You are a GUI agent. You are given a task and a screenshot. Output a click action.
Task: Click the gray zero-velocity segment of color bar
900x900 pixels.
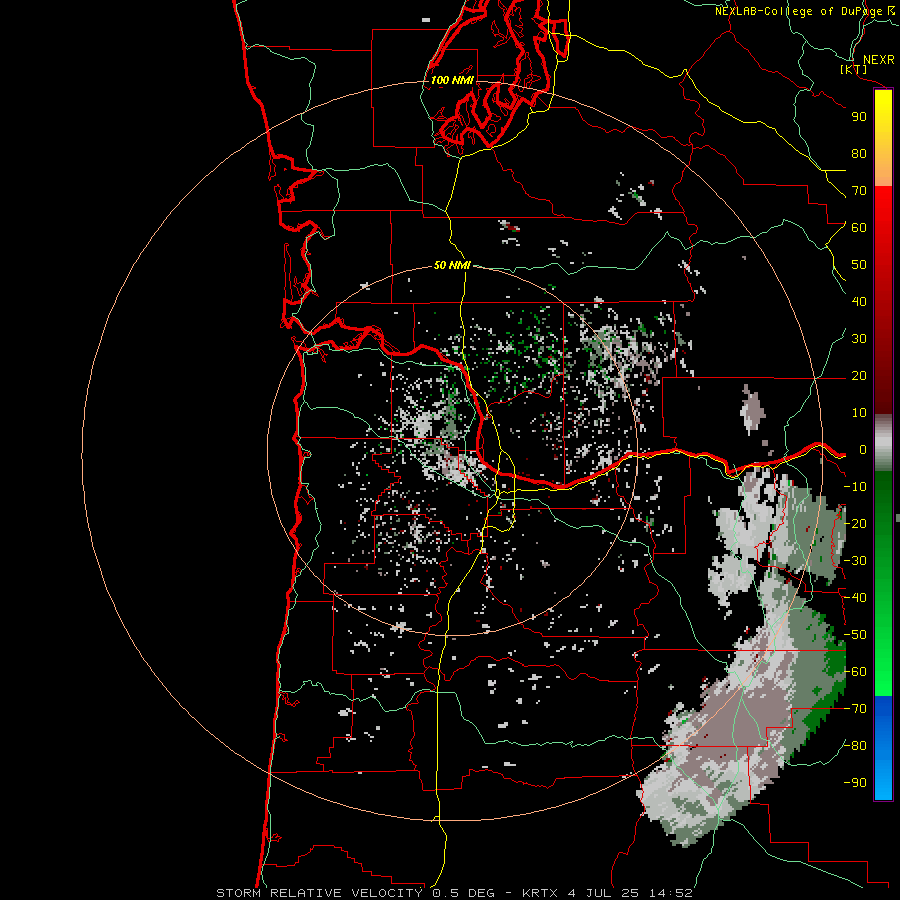(883, 443)
